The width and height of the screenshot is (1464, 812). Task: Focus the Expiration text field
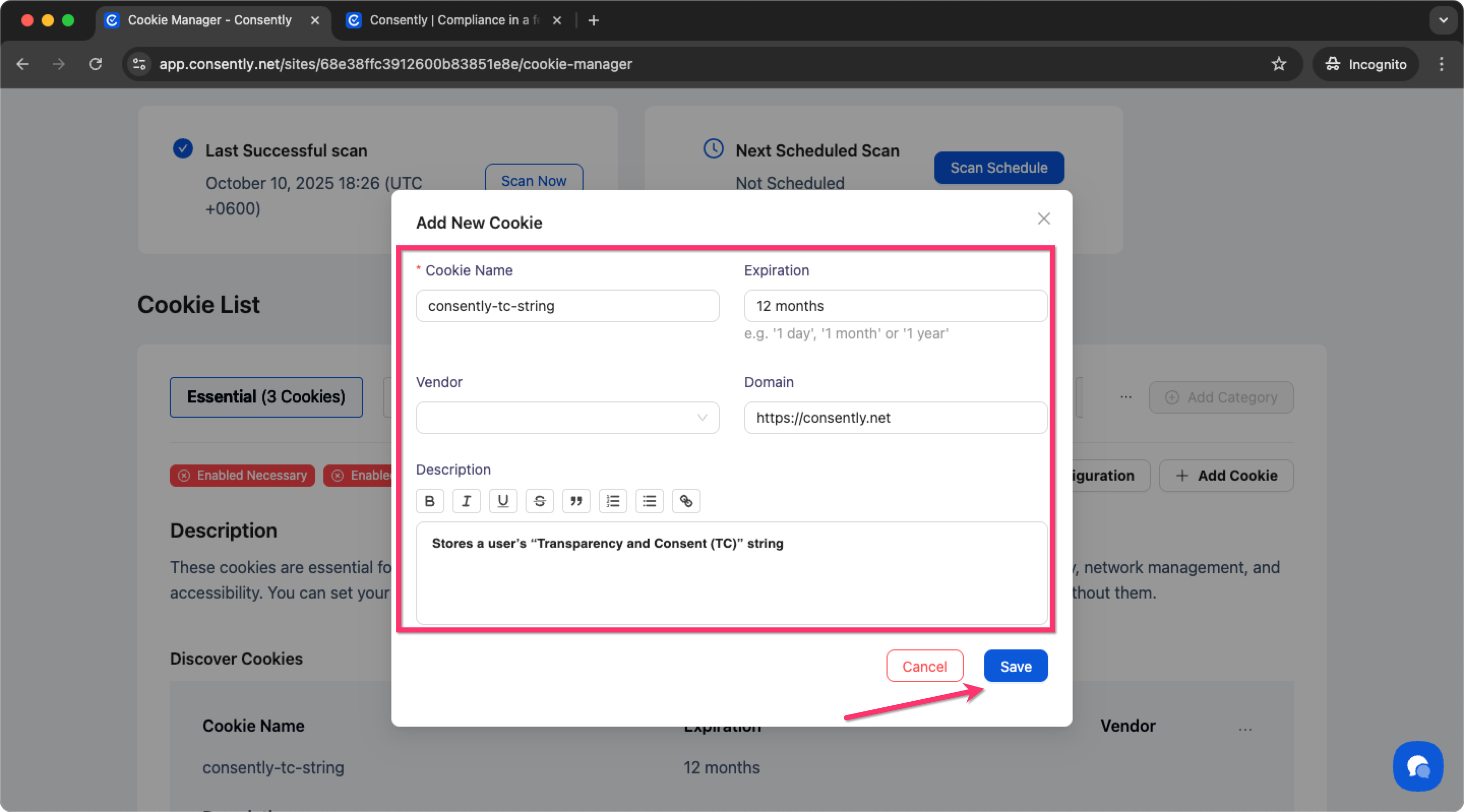(895, 306)
